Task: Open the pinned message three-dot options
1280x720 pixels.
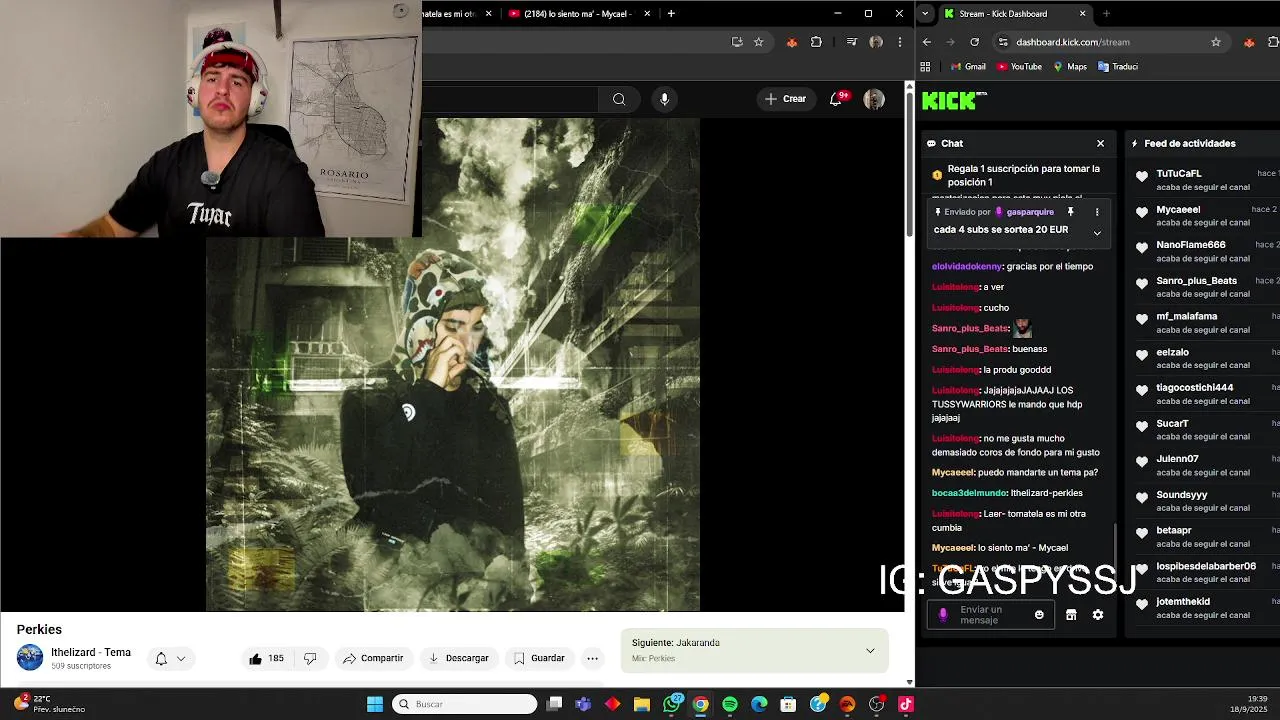Action: [1097, 212]
